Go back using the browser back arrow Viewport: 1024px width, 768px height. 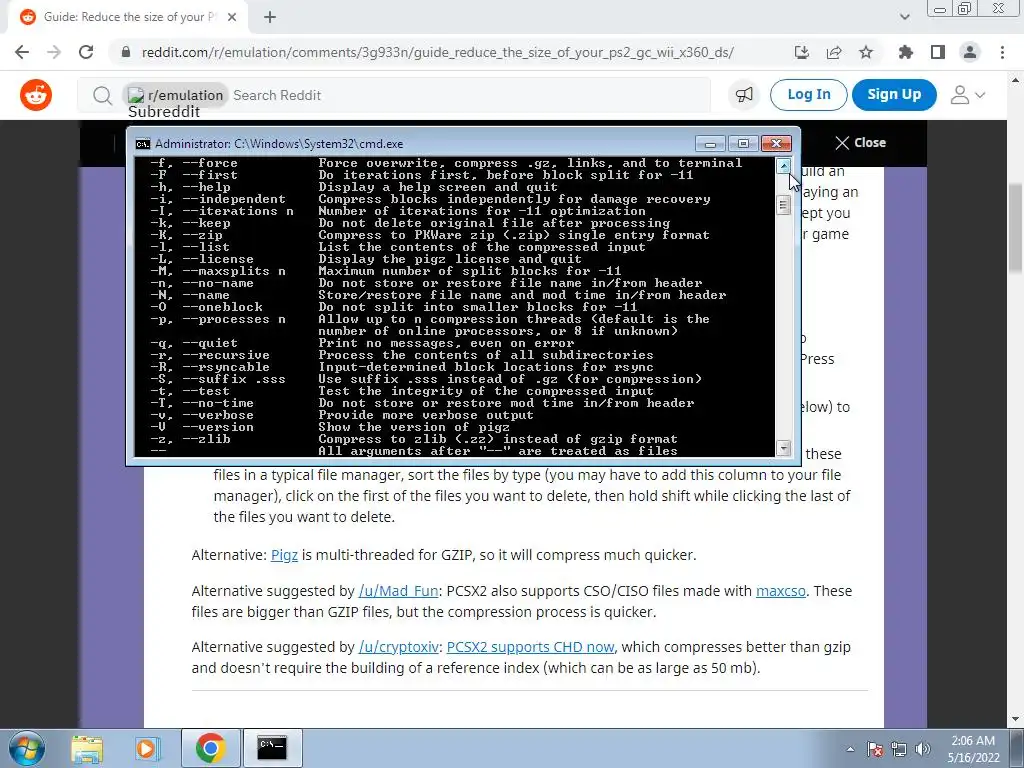click(22, 52)
